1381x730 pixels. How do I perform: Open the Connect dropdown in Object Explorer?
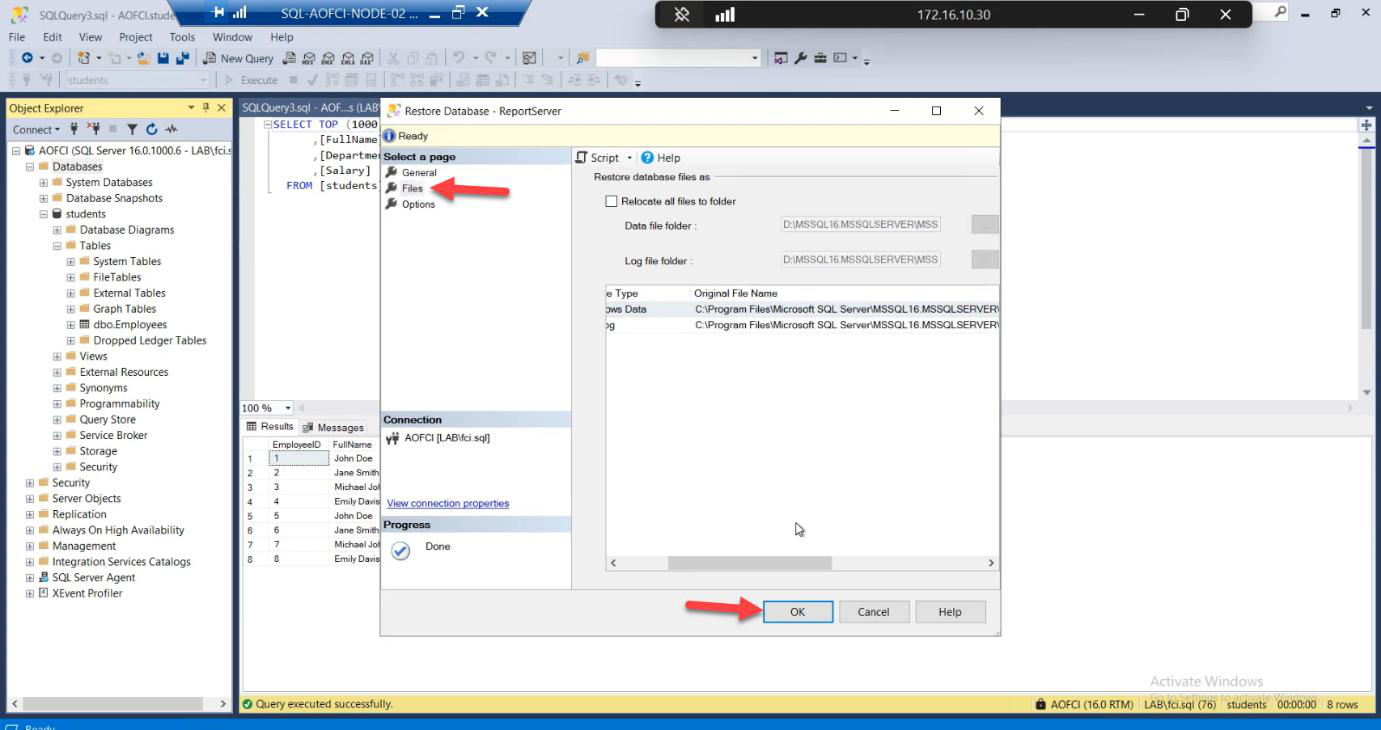[36, 129]
